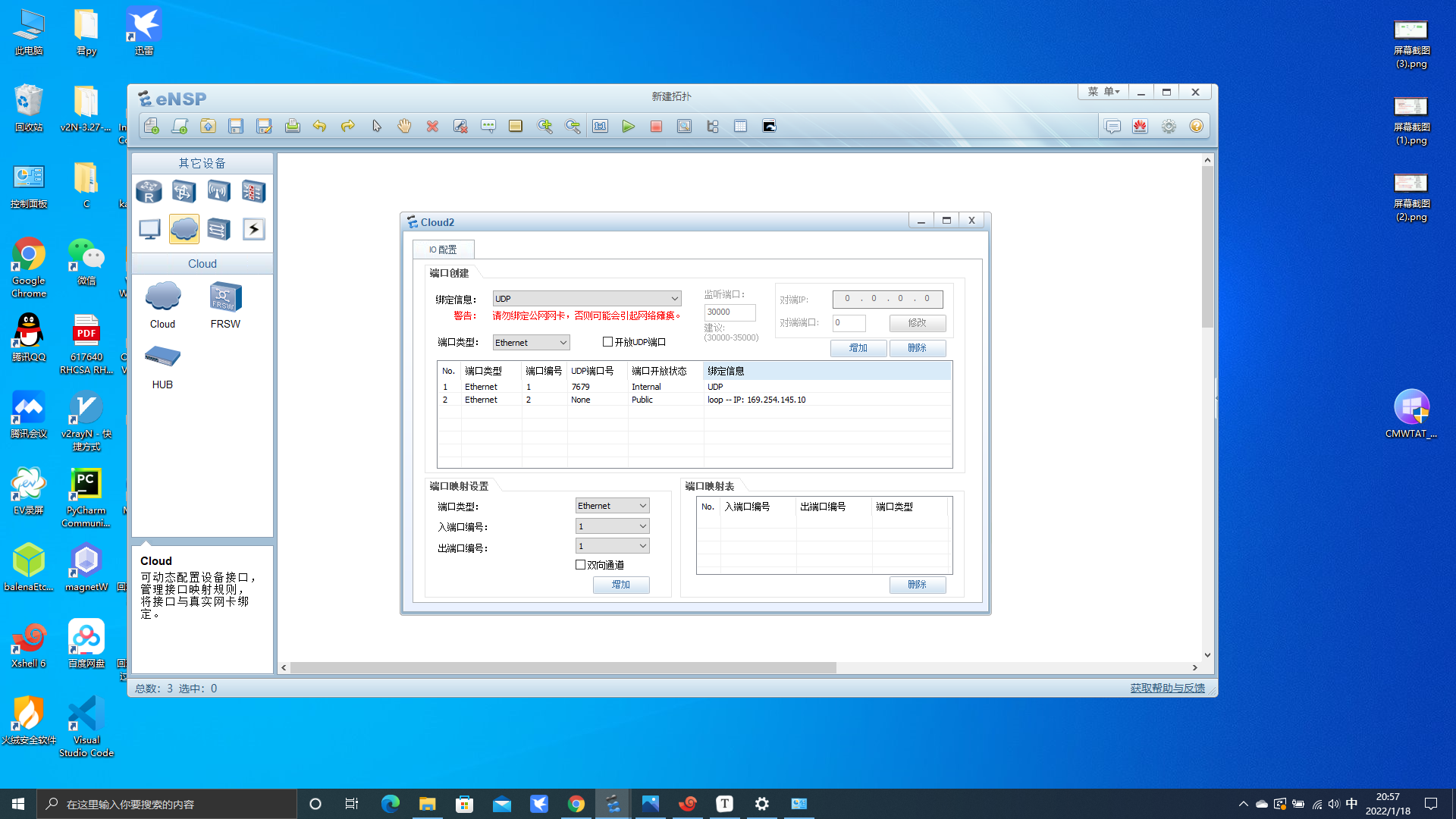Open the 菜单 menu dropdown

(x=1103, y=92)
